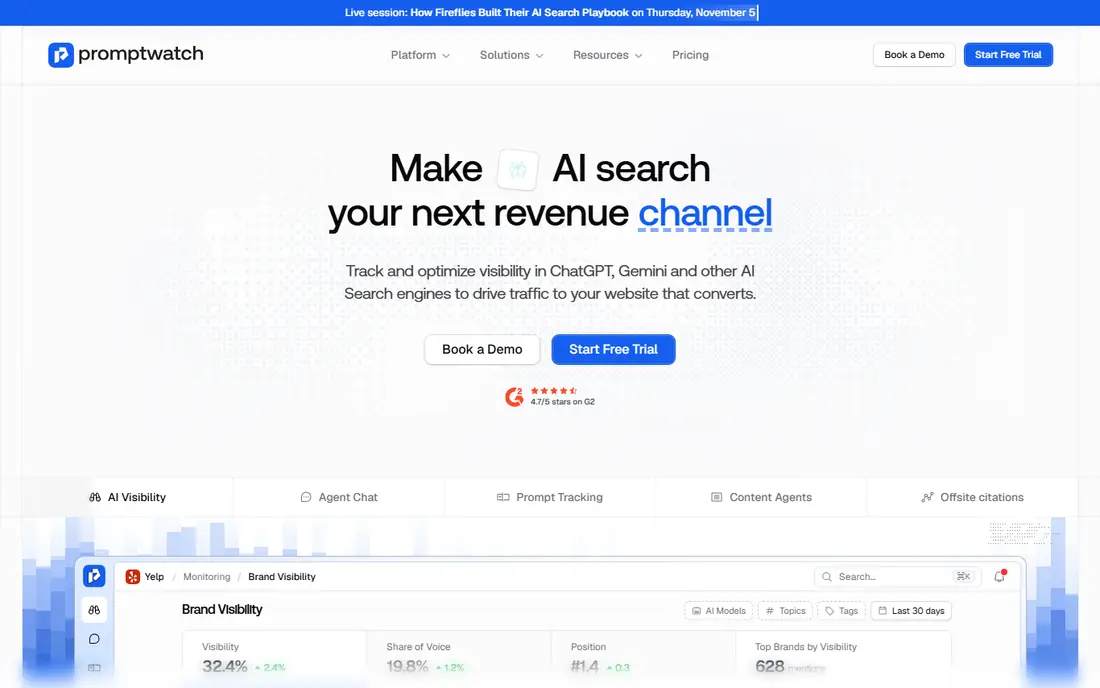Click the animated AI icon tile in headline
1100x688 pixels.
[x=518, y=170]
